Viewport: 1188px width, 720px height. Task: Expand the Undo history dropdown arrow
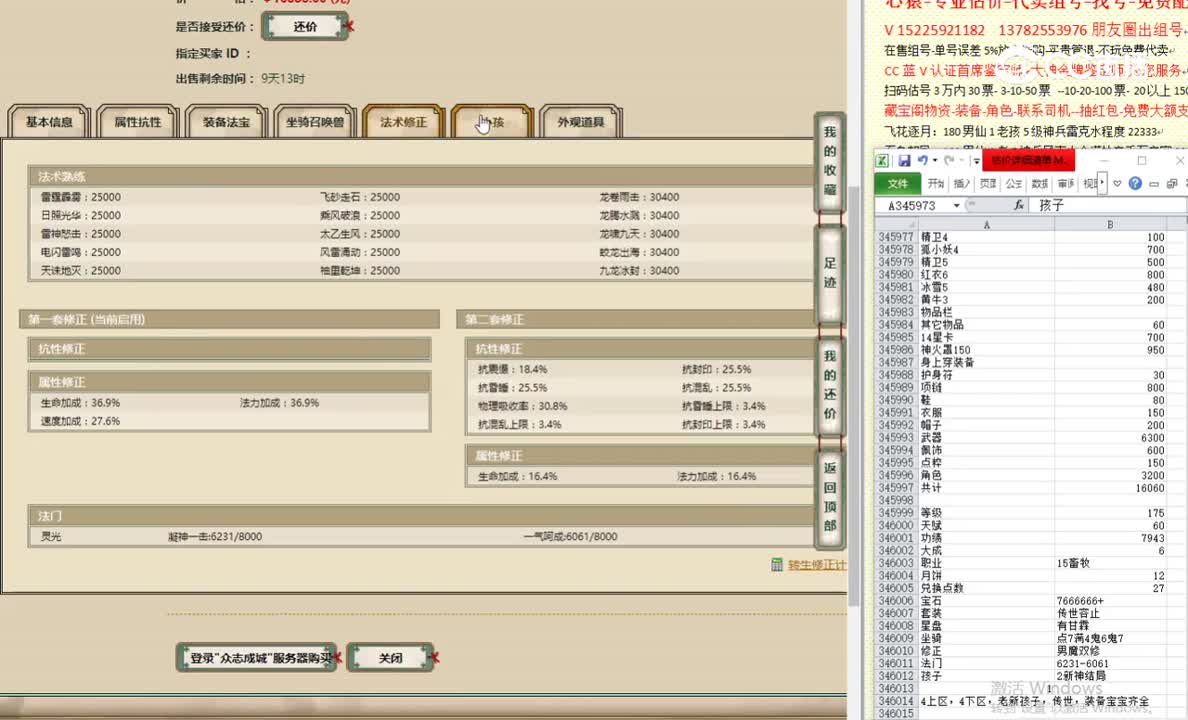(934, 160)
